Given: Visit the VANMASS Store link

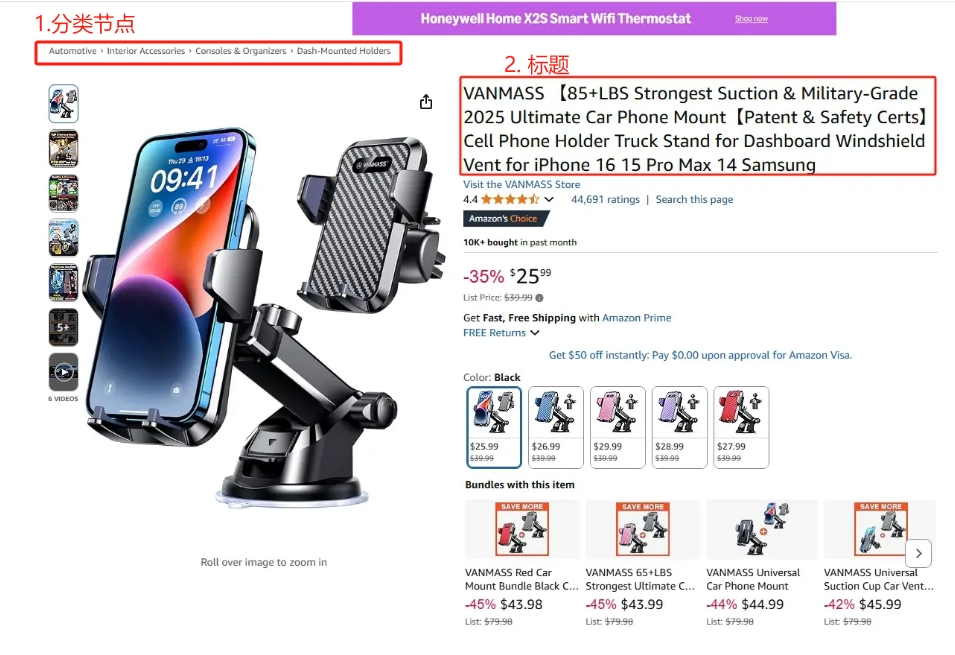Looking at the screenshot, I should pos(521,185).
